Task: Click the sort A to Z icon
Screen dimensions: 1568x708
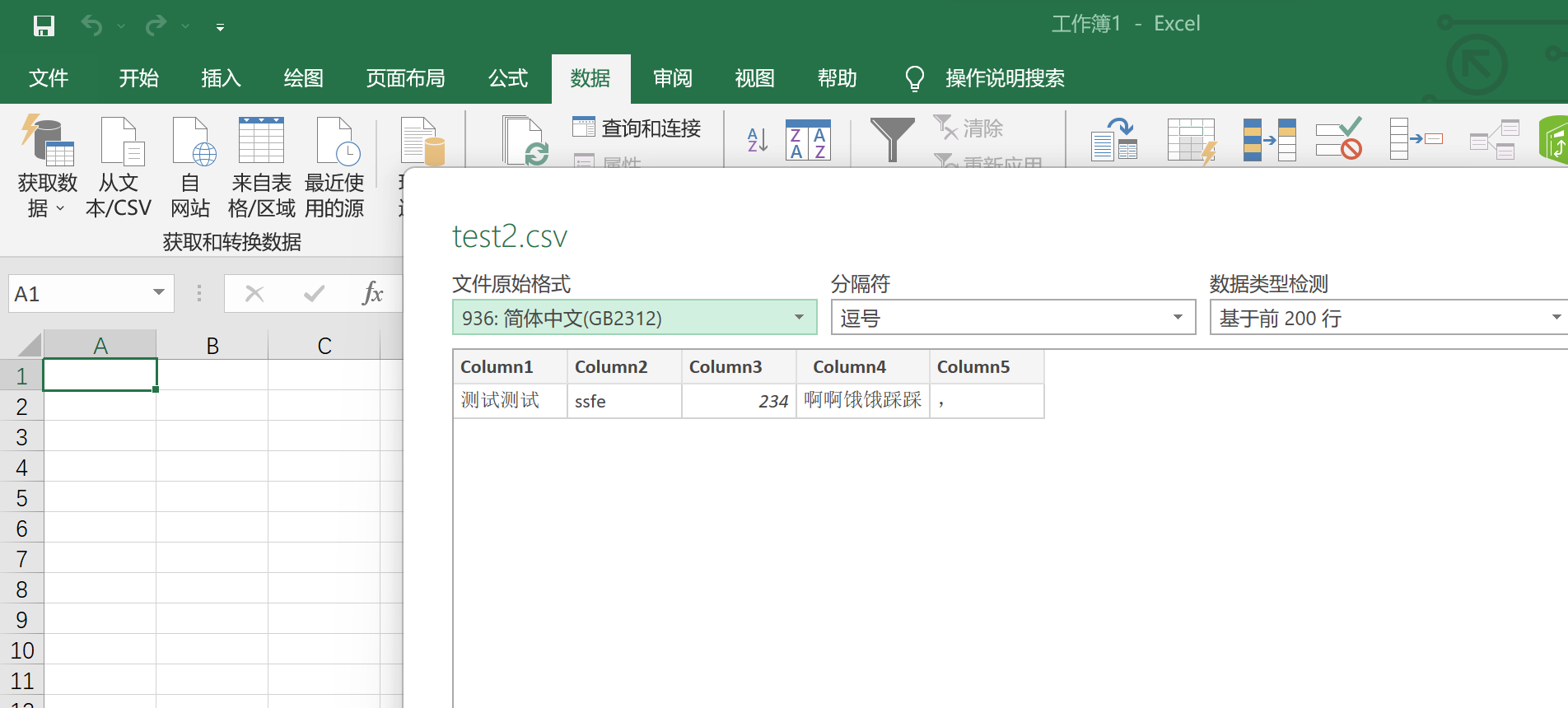Action: 757,141
